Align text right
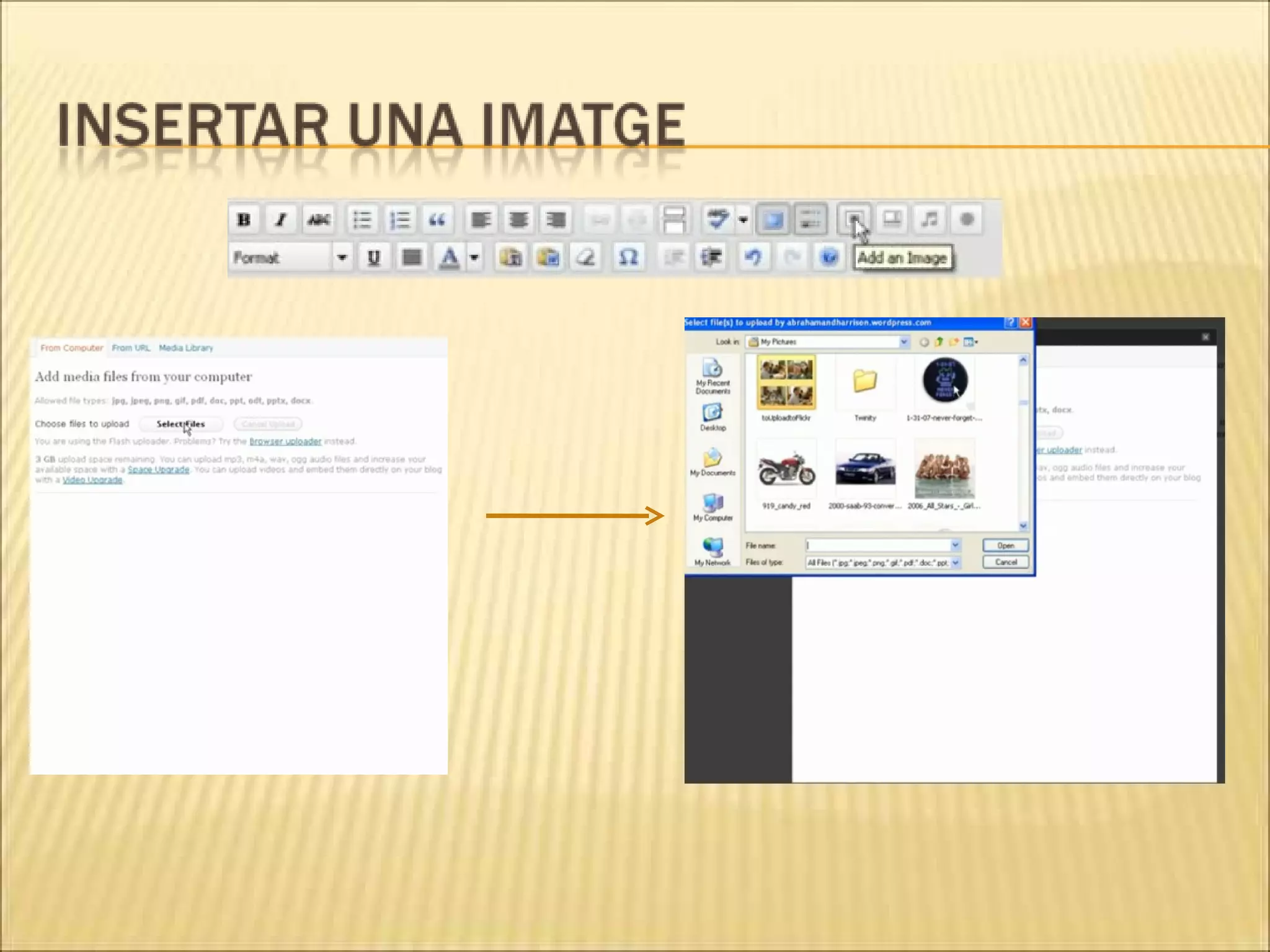The height and width of the screenshot is (952, 1270). (x=556, y=219)
